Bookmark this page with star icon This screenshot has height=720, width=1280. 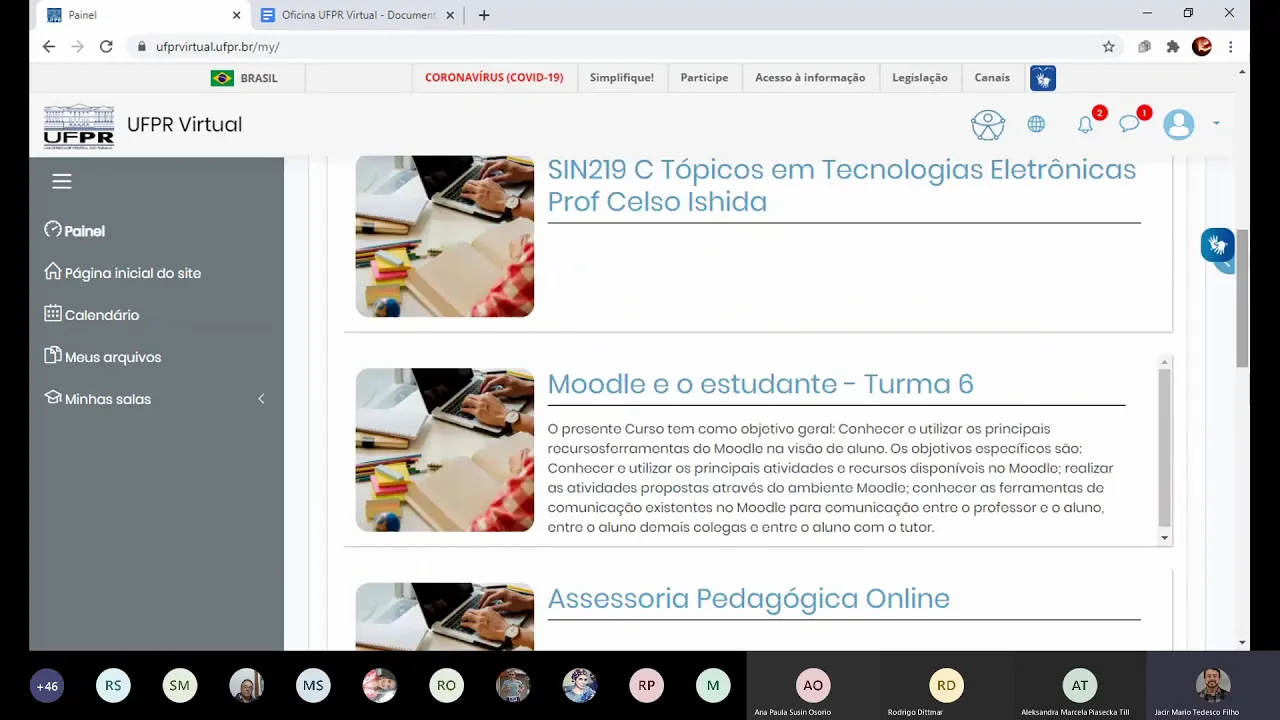tap(1108, 46)
